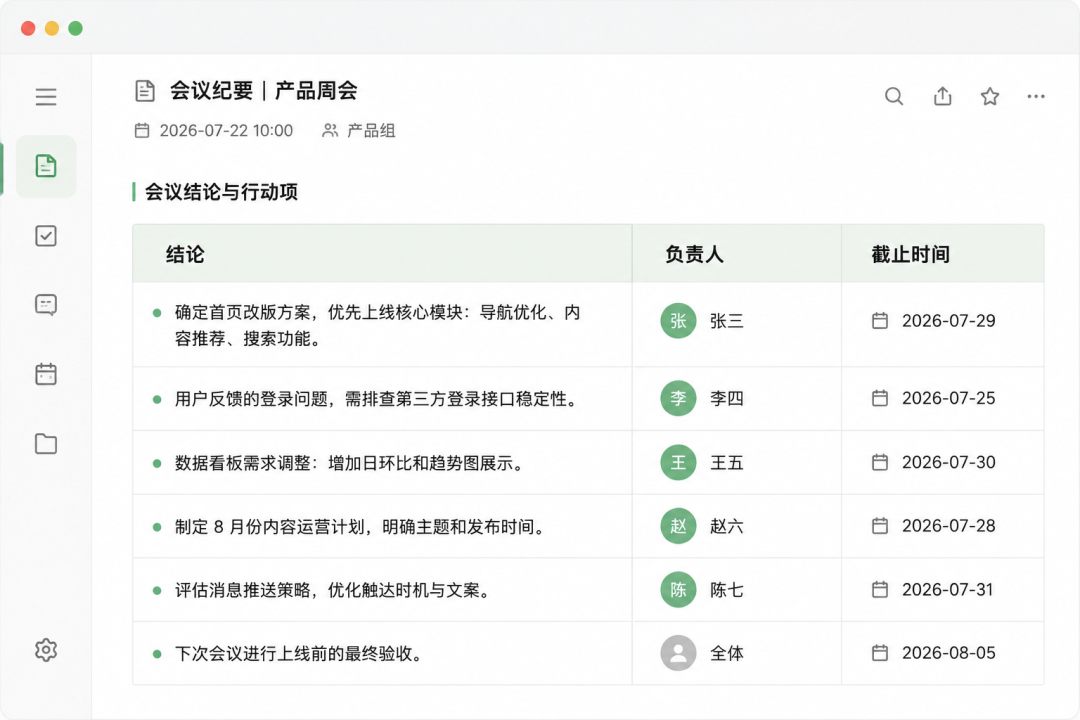Click conclusion 下次会议进行上线前的最终验收

(300, 654)
